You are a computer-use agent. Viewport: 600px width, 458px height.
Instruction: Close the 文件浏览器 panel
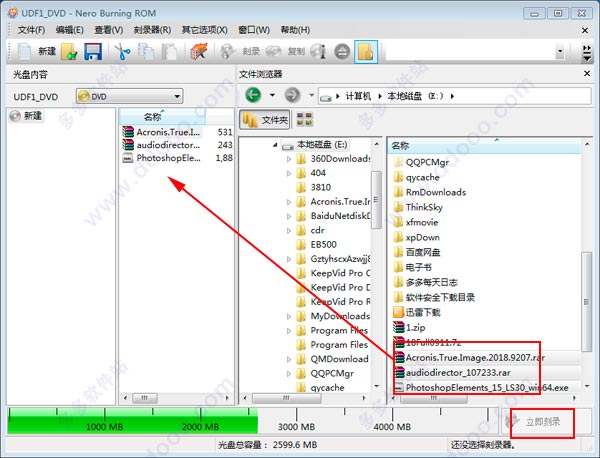coord(587,73)
